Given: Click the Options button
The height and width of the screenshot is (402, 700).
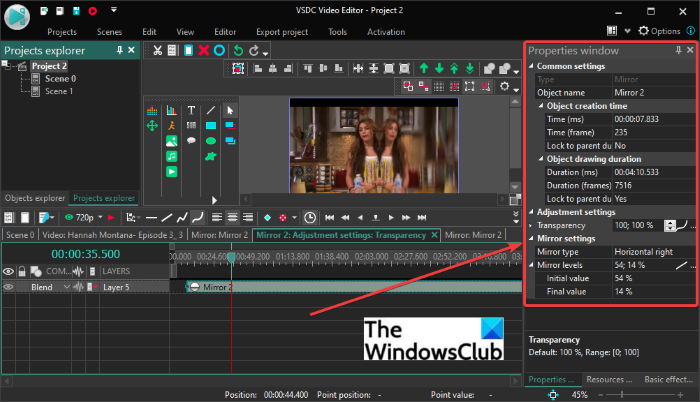Looking at the screenshot, I should click(659, 31).
